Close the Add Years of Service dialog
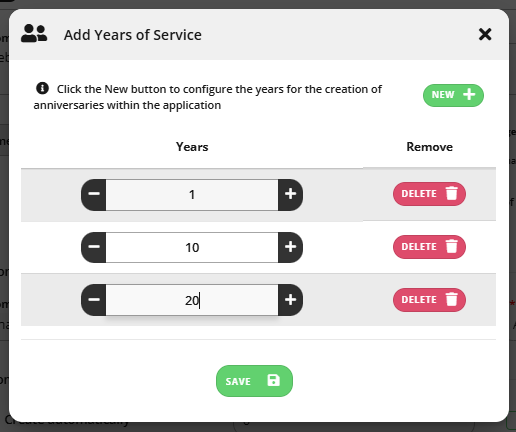 [x=485, y=34]
